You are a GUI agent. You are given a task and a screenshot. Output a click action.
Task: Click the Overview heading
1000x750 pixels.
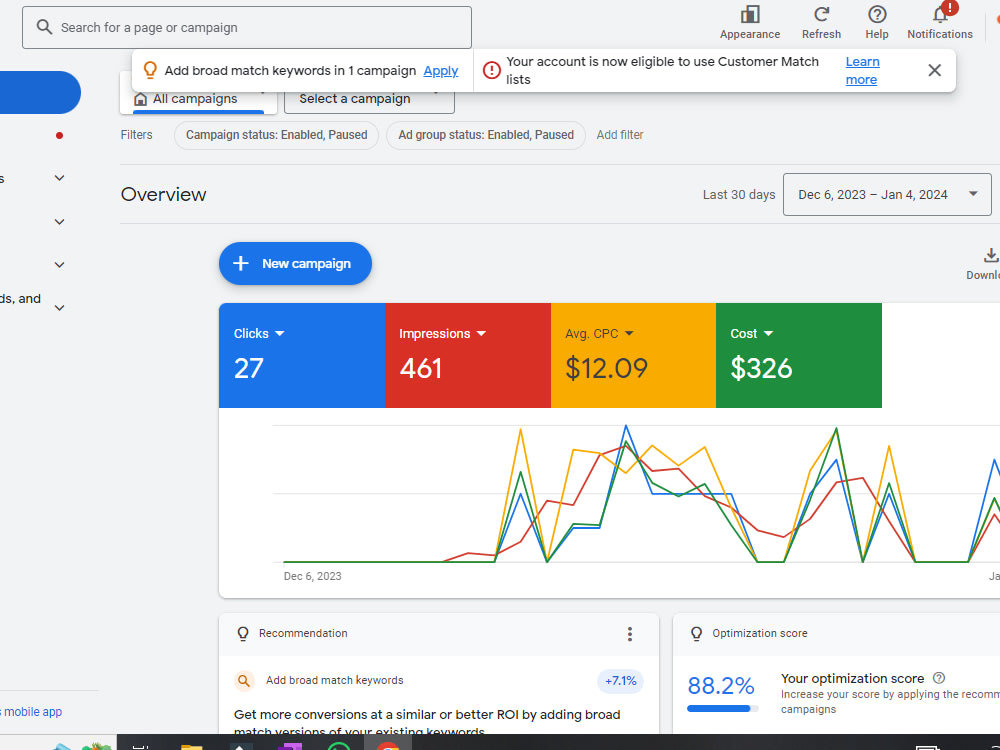[x=163, y=195]
